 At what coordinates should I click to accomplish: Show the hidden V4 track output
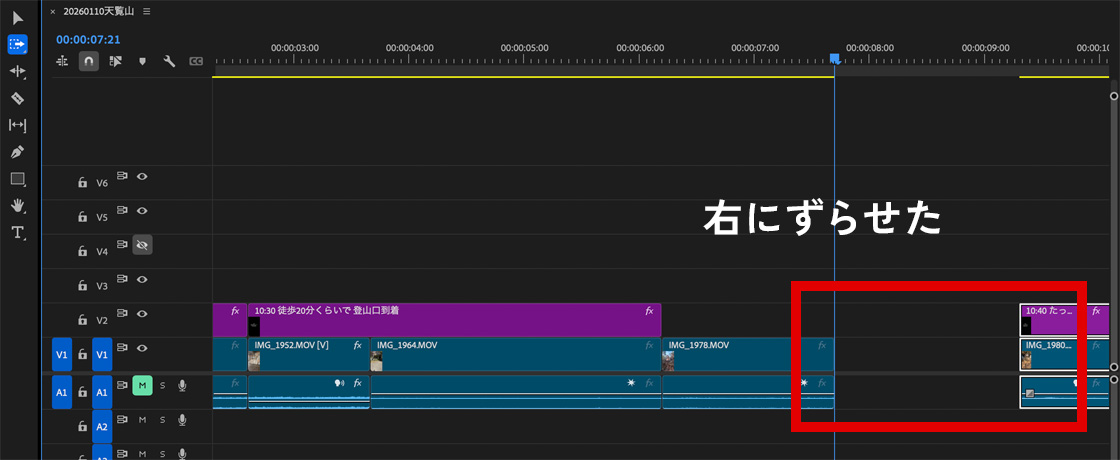142,244
